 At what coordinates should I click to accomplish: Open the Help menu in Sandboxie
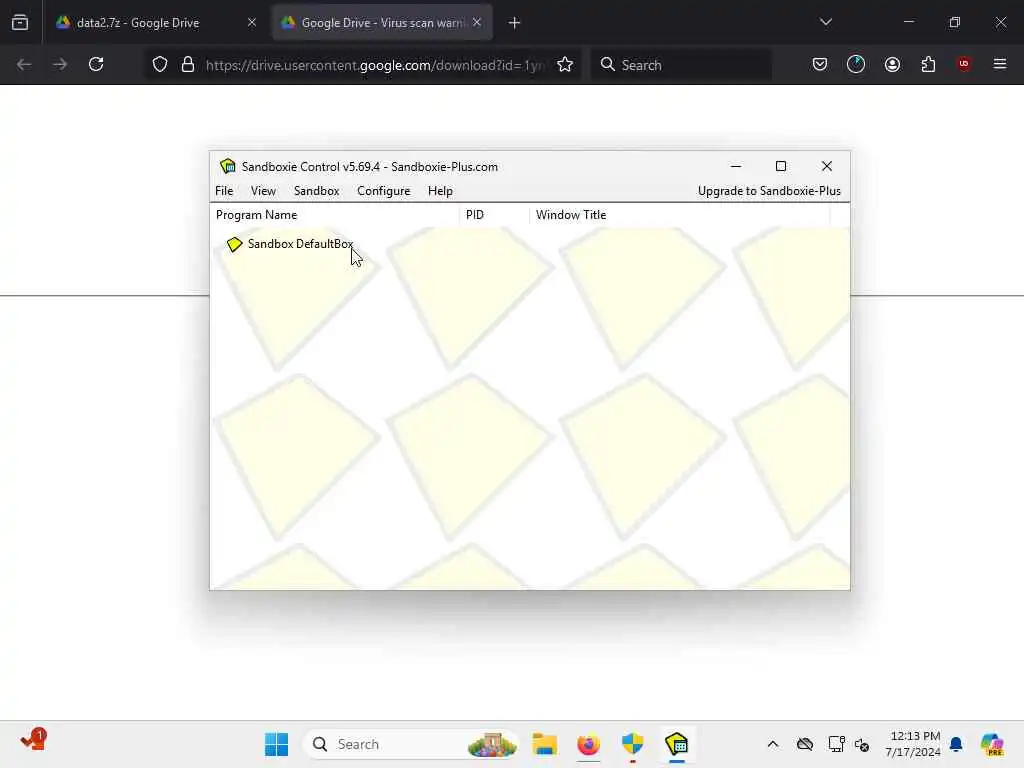coord(440,191)
